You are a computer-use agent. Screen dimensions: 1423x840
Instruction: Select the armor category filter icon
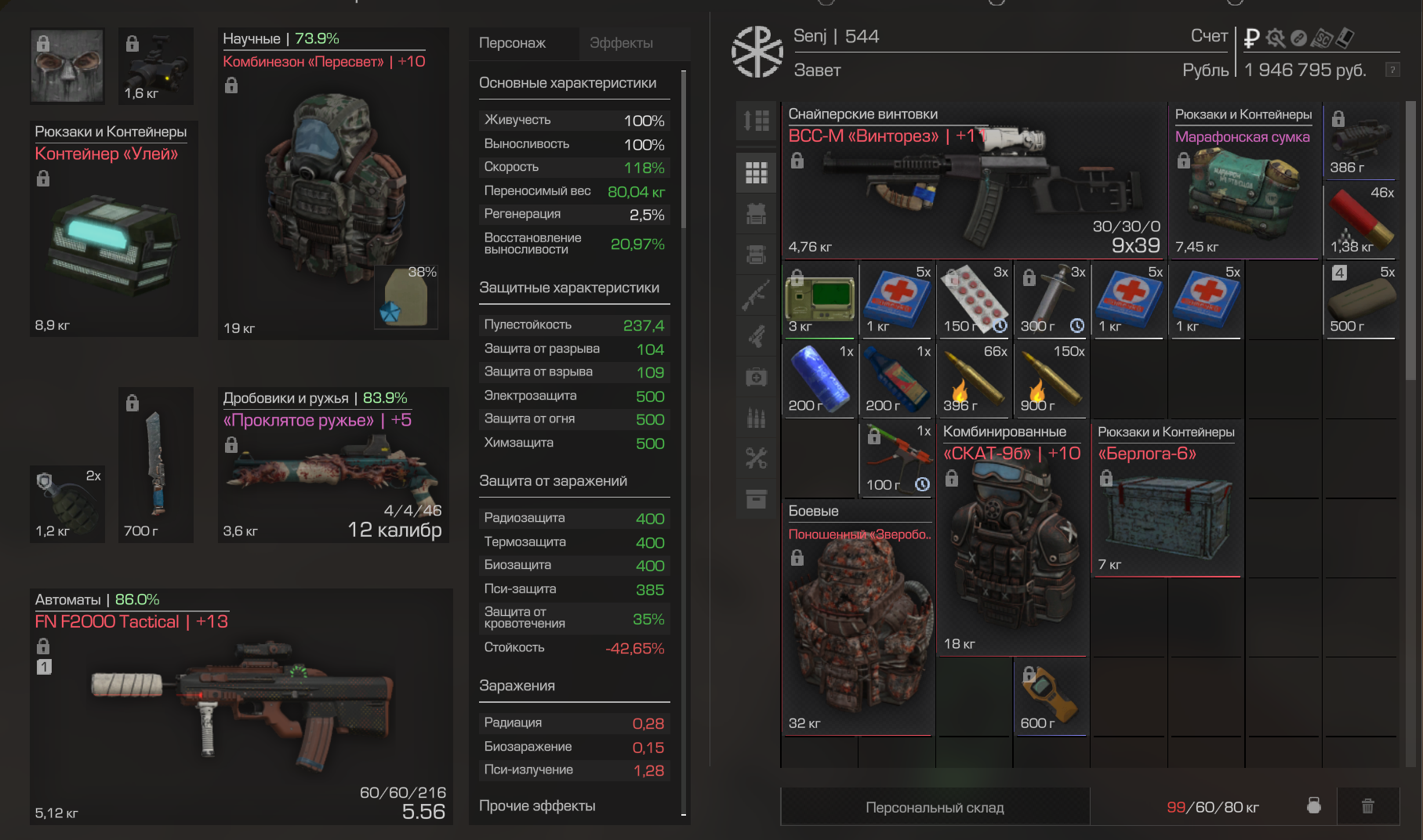[x=756, y=214]
